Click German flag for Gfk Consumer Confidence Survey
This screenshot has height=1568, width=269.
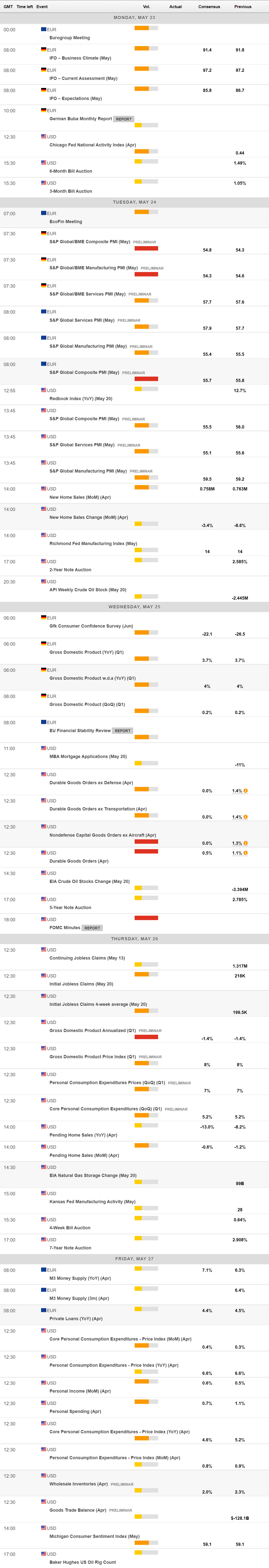coord(44,617)
